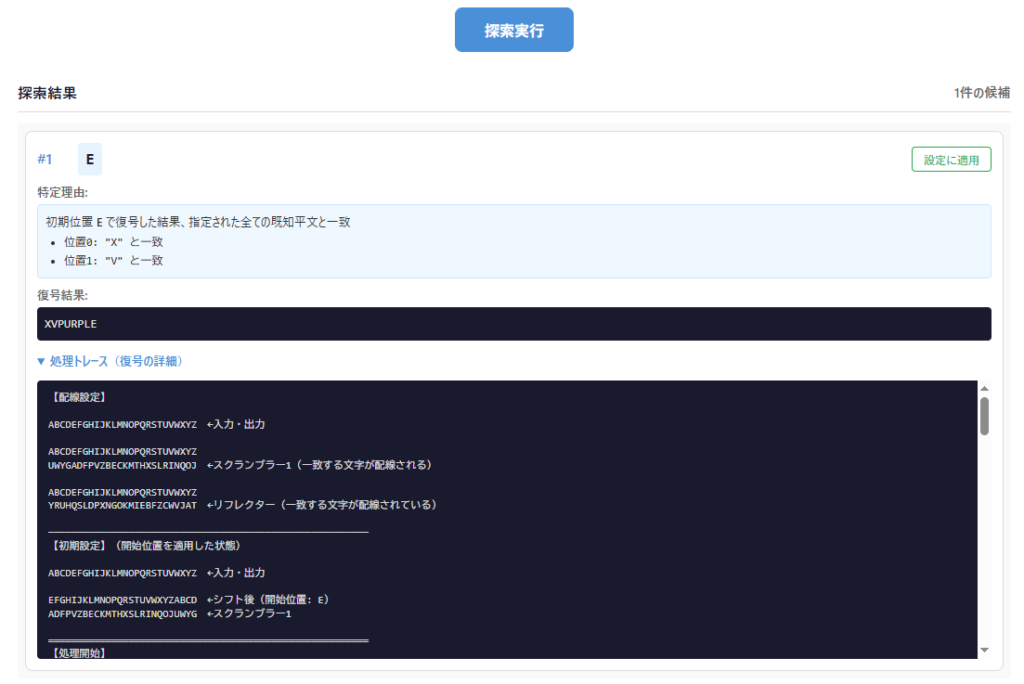The height and width of the screenshot is (684, 1024).
Task: Click the ▼ triangle beside 処理トレース
Action: (x=41, y=361)
